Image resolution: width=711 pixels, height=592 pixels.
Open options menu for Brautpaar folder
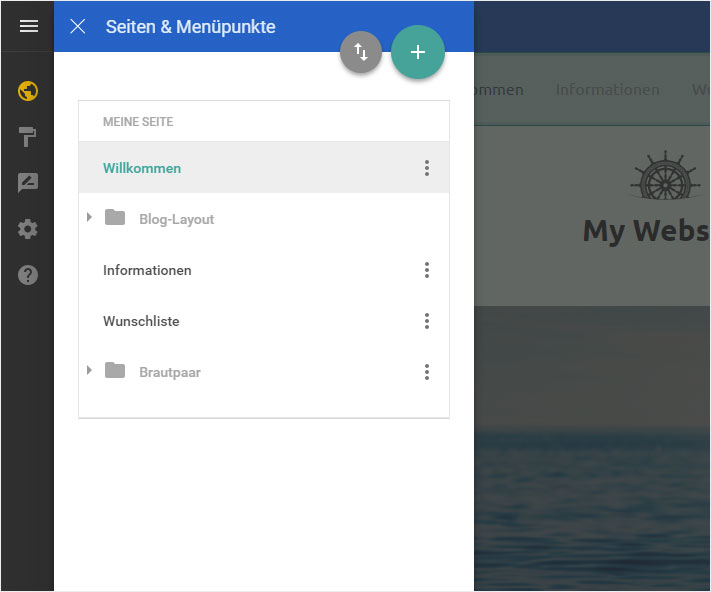427,372
